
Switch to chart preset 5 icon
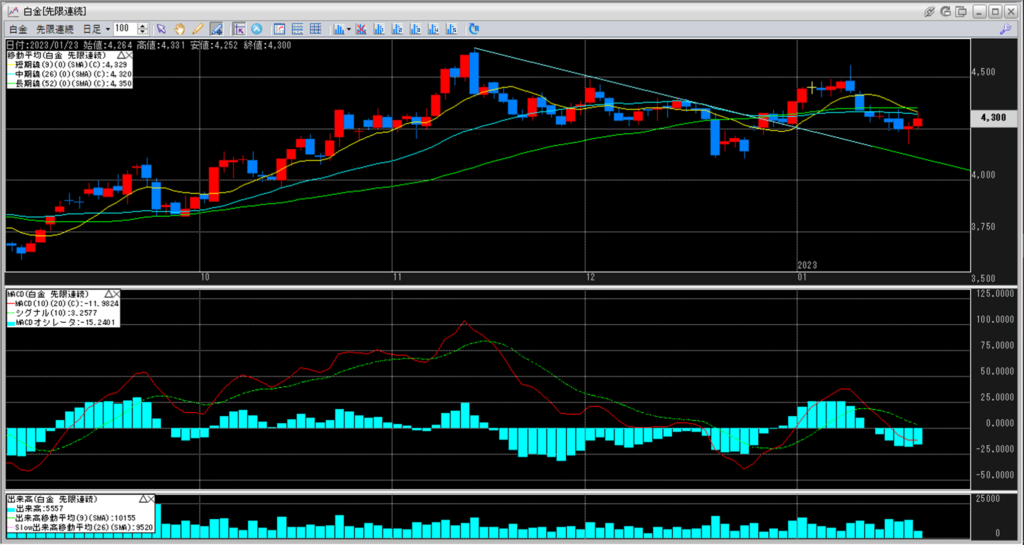coord(451,29)
